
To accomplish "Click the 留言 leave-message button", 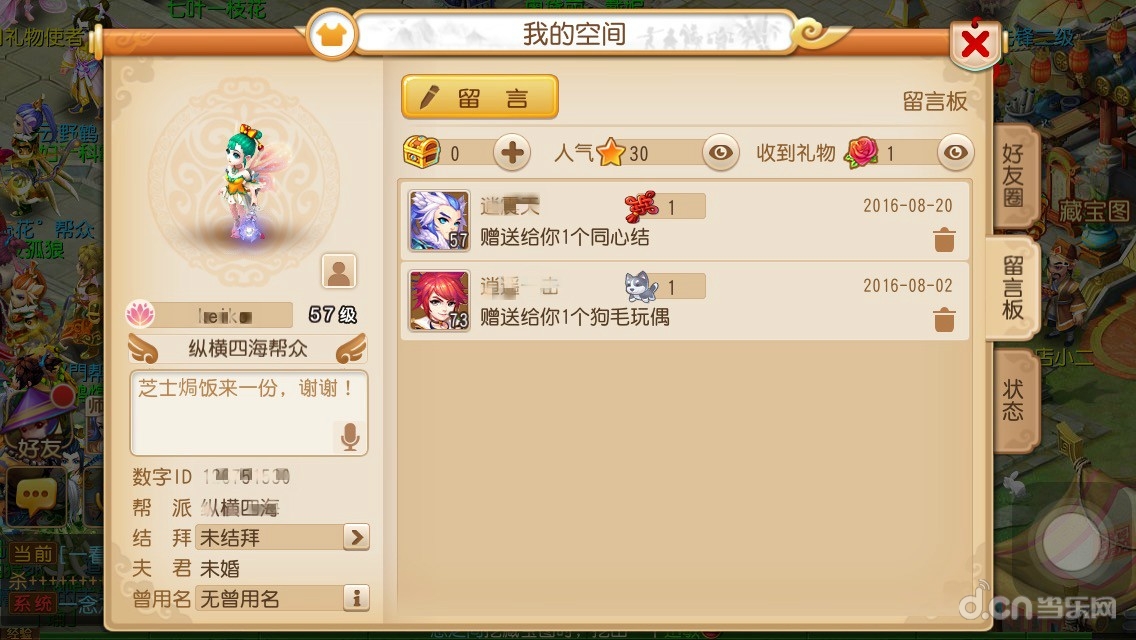I will pos(480,97).
